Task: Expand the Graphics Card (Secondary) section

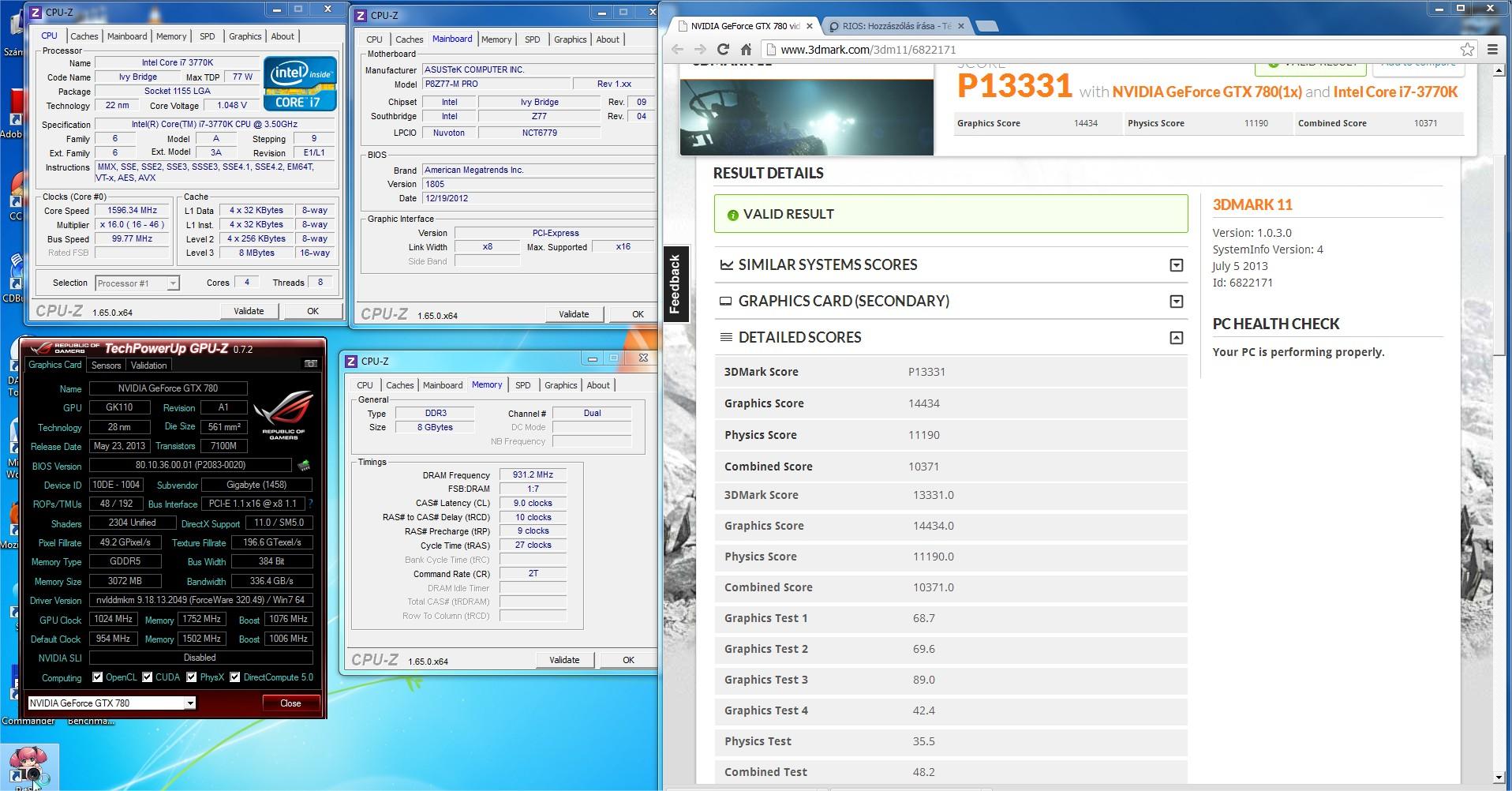Action: click(1176, 302)
